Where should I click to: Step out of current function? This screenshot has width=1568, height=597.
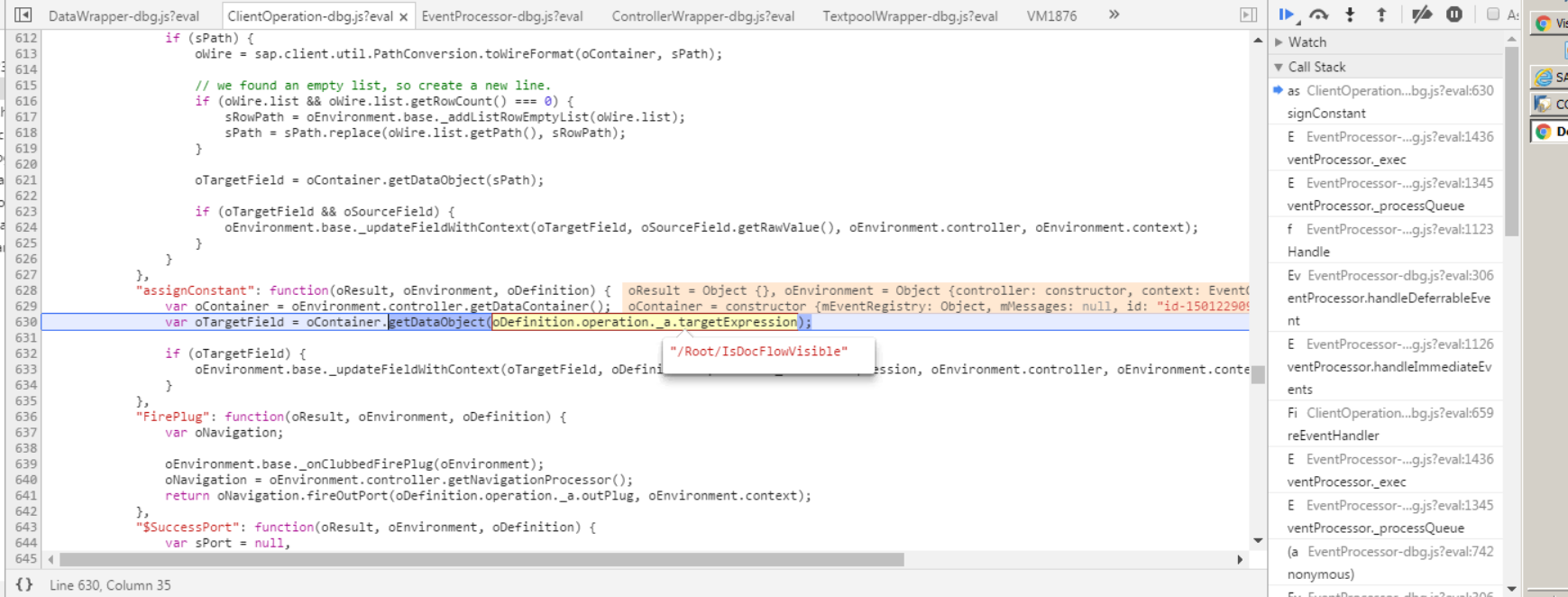pos(1380,14)
